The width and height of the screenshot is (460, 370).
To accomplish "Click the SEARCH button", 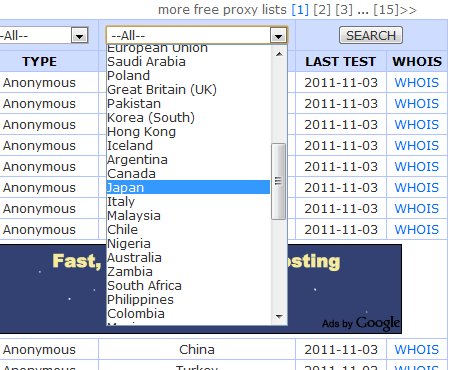I will [x=371, y=35].
